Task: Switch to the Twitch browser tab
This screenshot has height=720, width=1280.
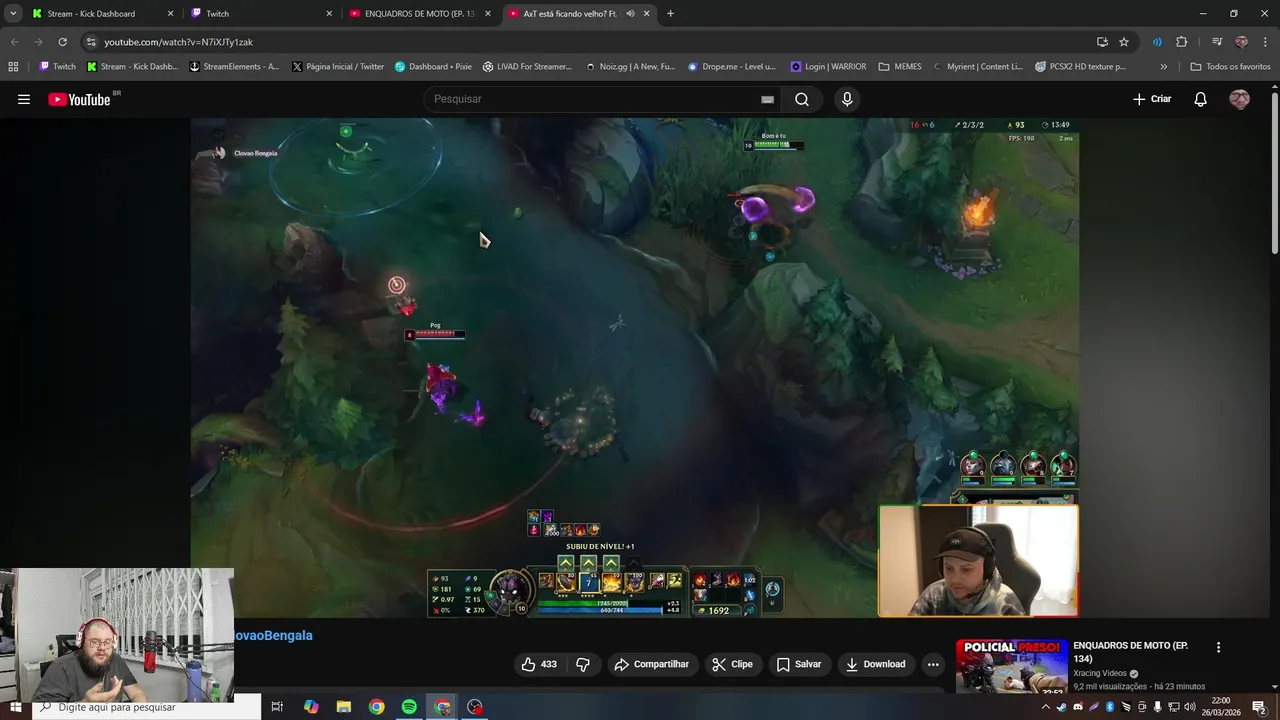Action: [260, 14]
